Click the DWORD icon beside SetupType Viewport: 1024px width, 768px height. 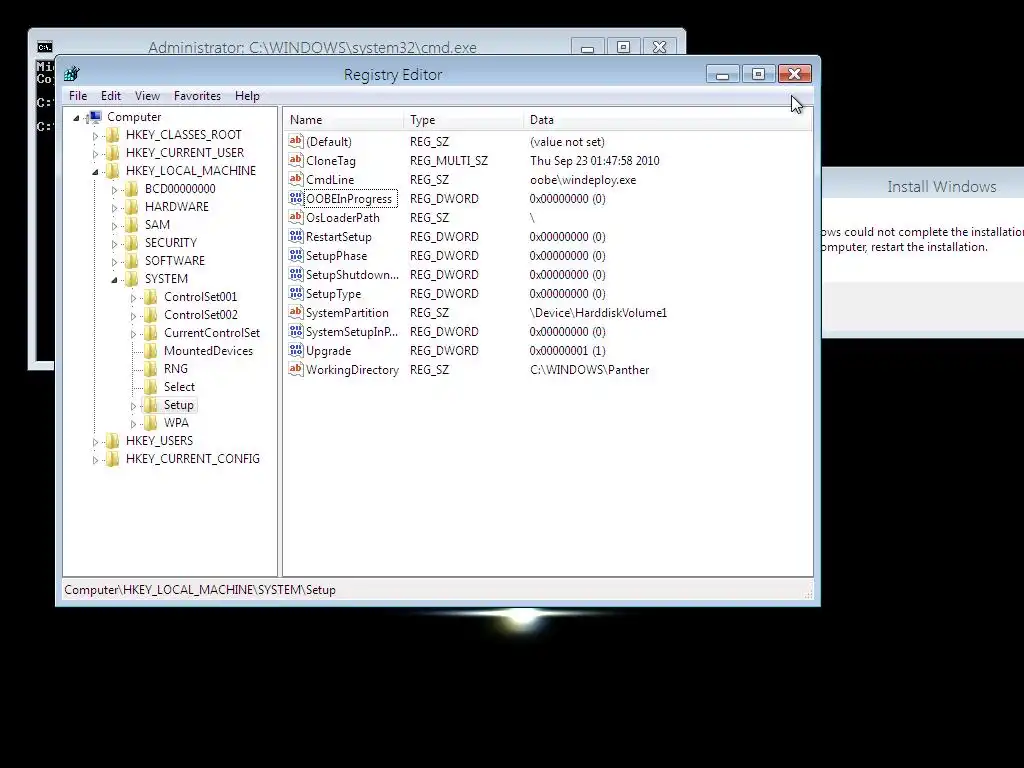point(296,293)
